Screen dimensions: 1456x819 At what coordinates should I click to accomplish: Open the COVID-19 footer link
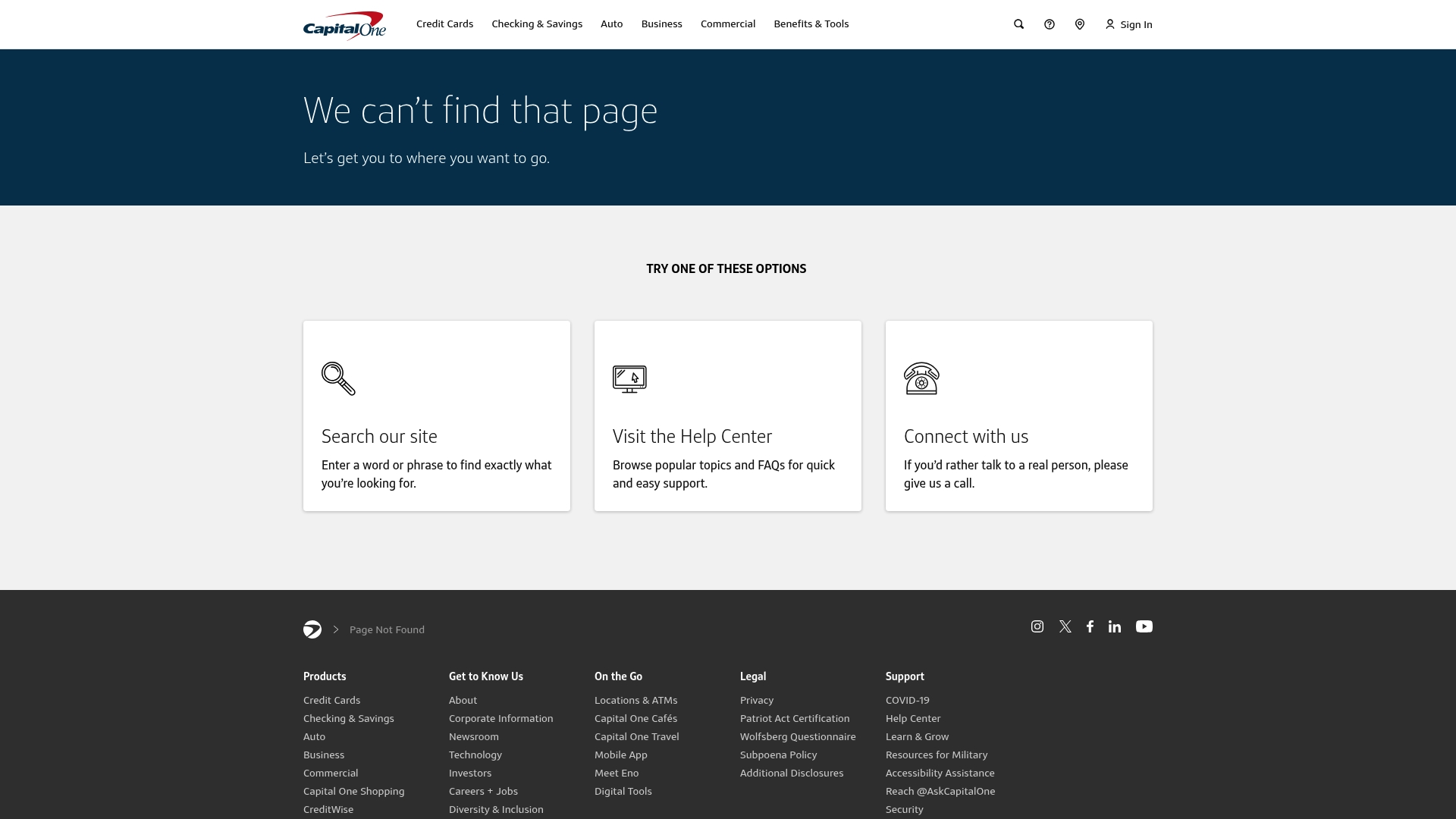click(907, 700)
